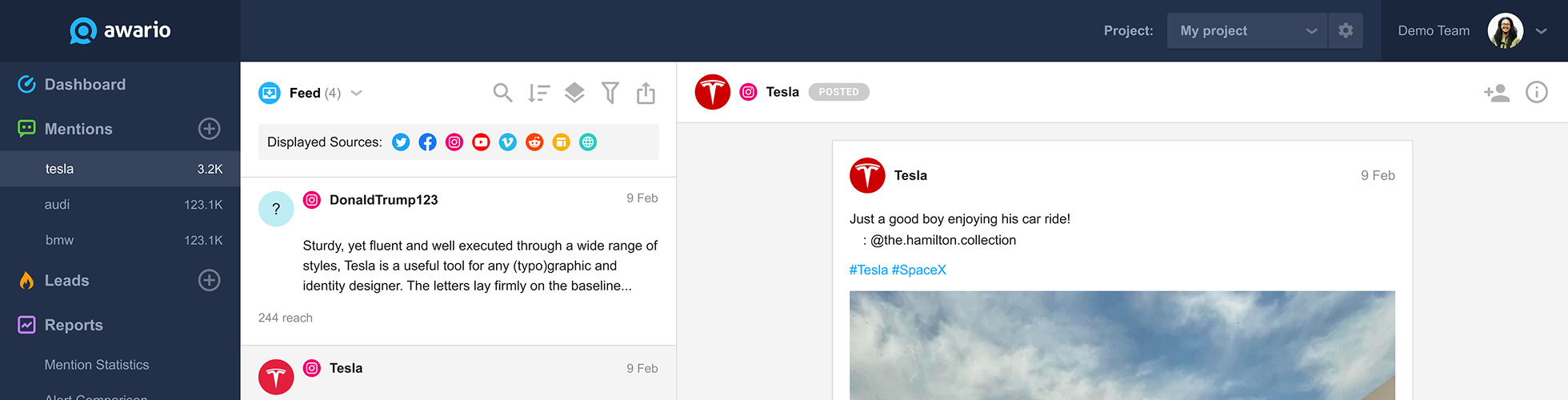Add a new leads alert with plus icon

[210, 281]
